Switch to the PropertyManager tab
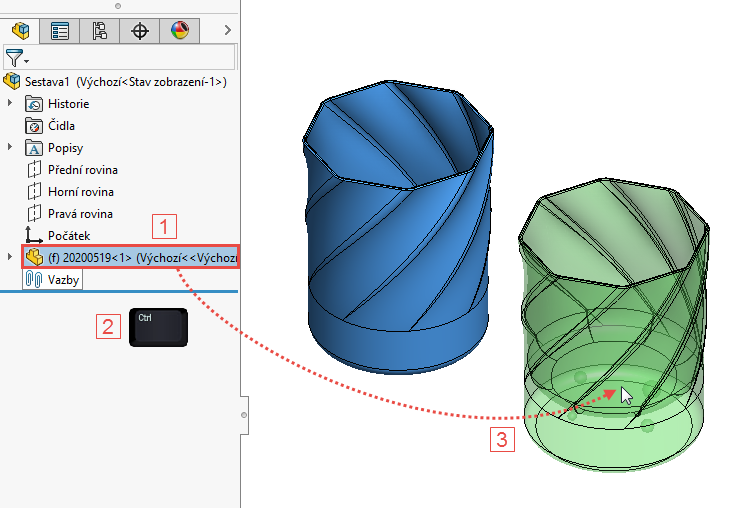Screen dimensions: 750x508 point(60,31)
